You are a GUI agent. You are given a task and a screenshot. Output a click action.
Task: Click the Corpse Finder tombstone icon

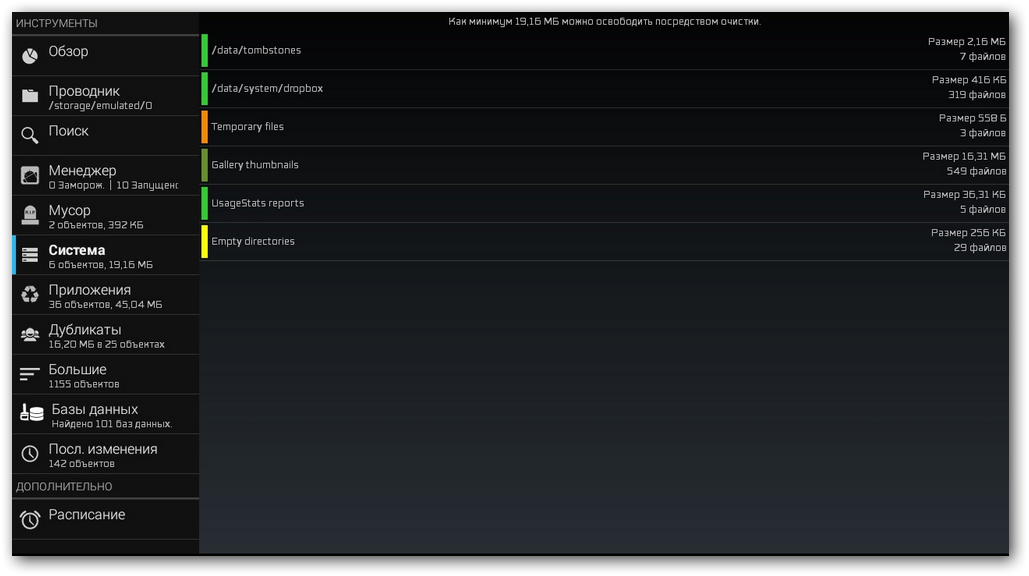click(x=30, y=216)
